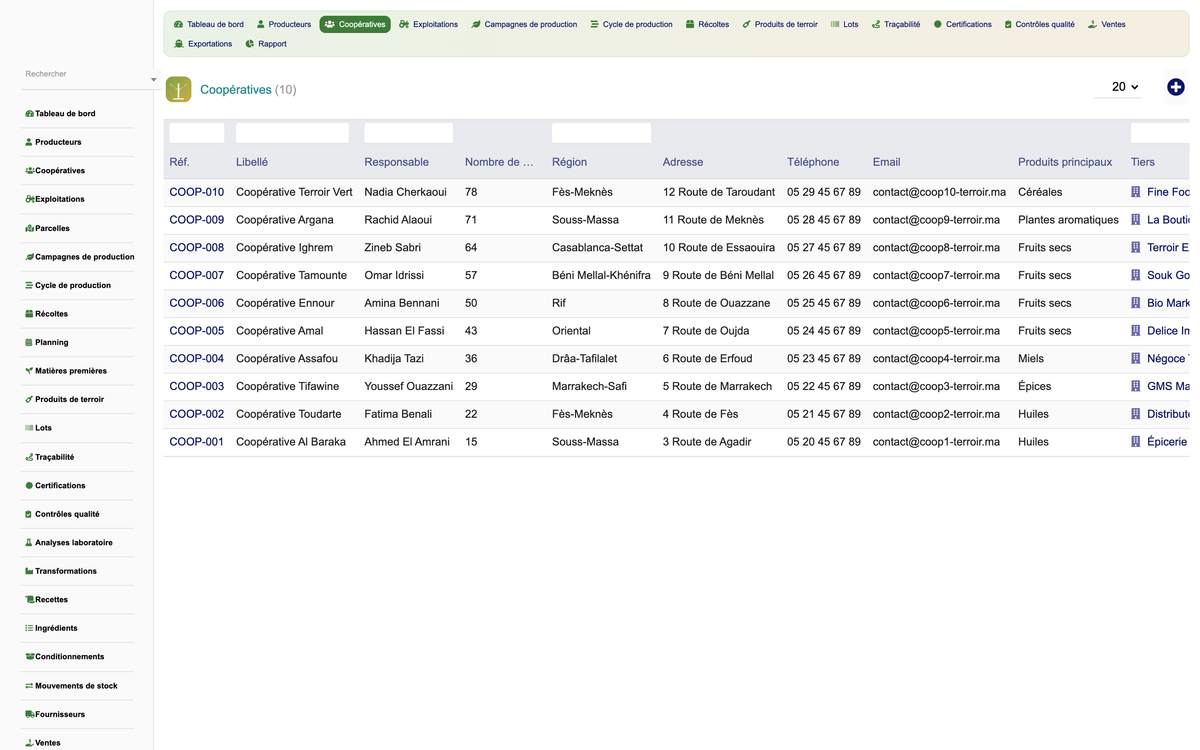The height and width of the screenshot is (750, 1200).
Task: Click the Youssef Ouazzani cell
Action: 409,386
